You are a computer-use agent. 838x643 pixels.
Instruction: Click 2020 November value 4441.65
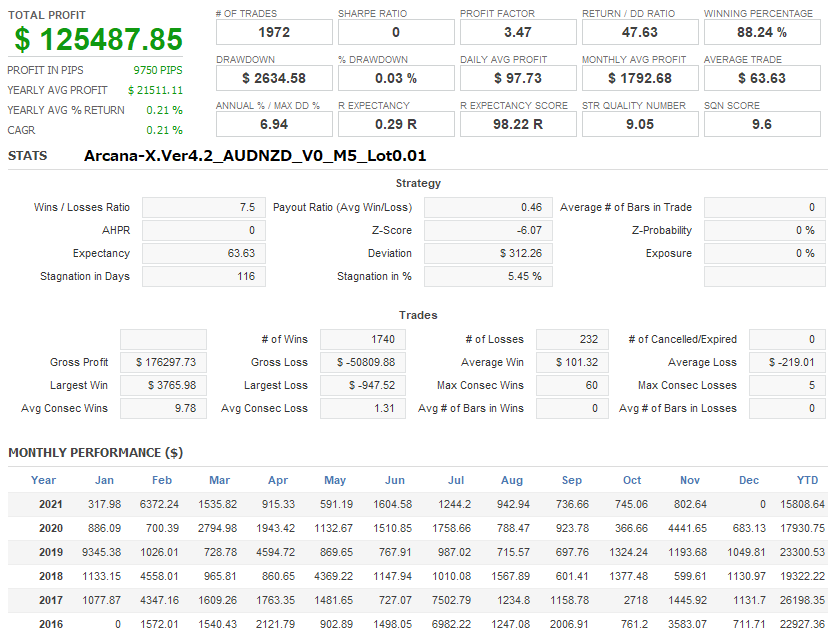[687, 528]
